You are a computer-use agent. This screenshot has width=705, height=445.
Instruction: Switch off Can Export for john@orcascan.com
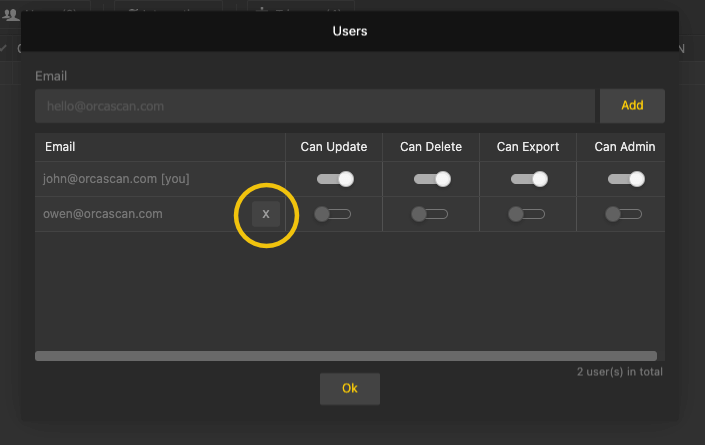(528, 179)
